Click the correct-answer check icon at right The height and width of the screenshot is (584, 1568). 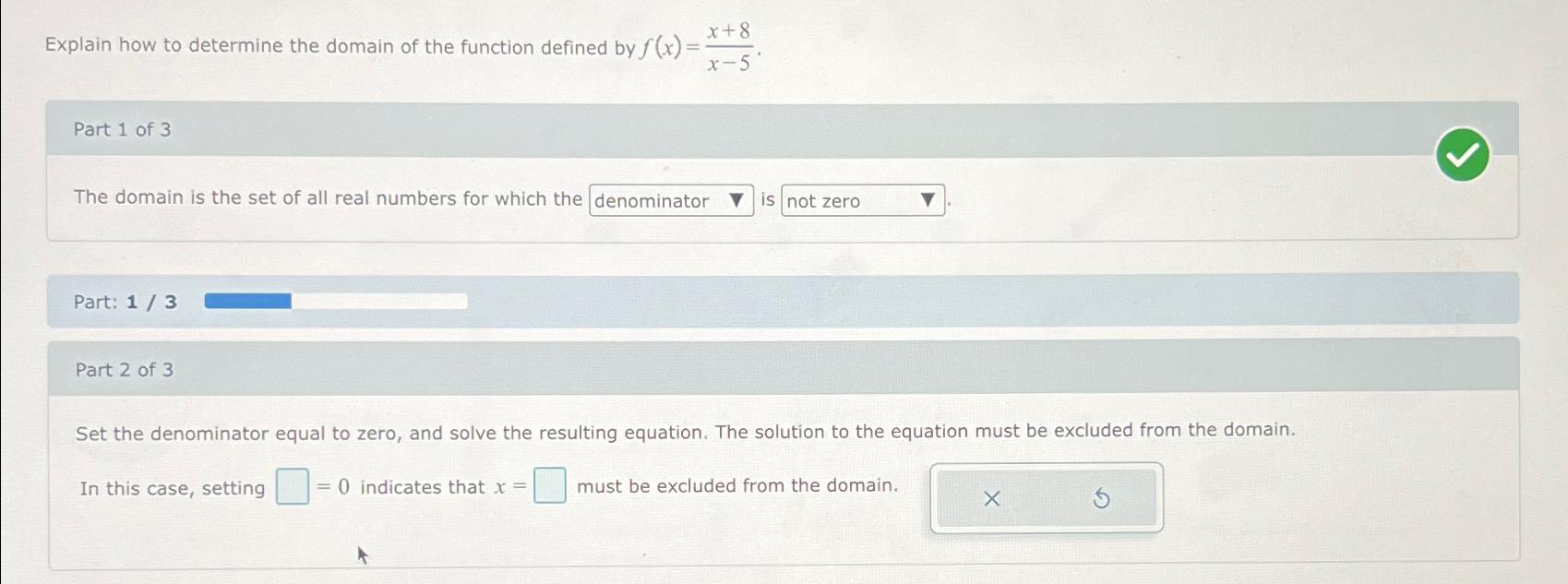pos(1463,154)
